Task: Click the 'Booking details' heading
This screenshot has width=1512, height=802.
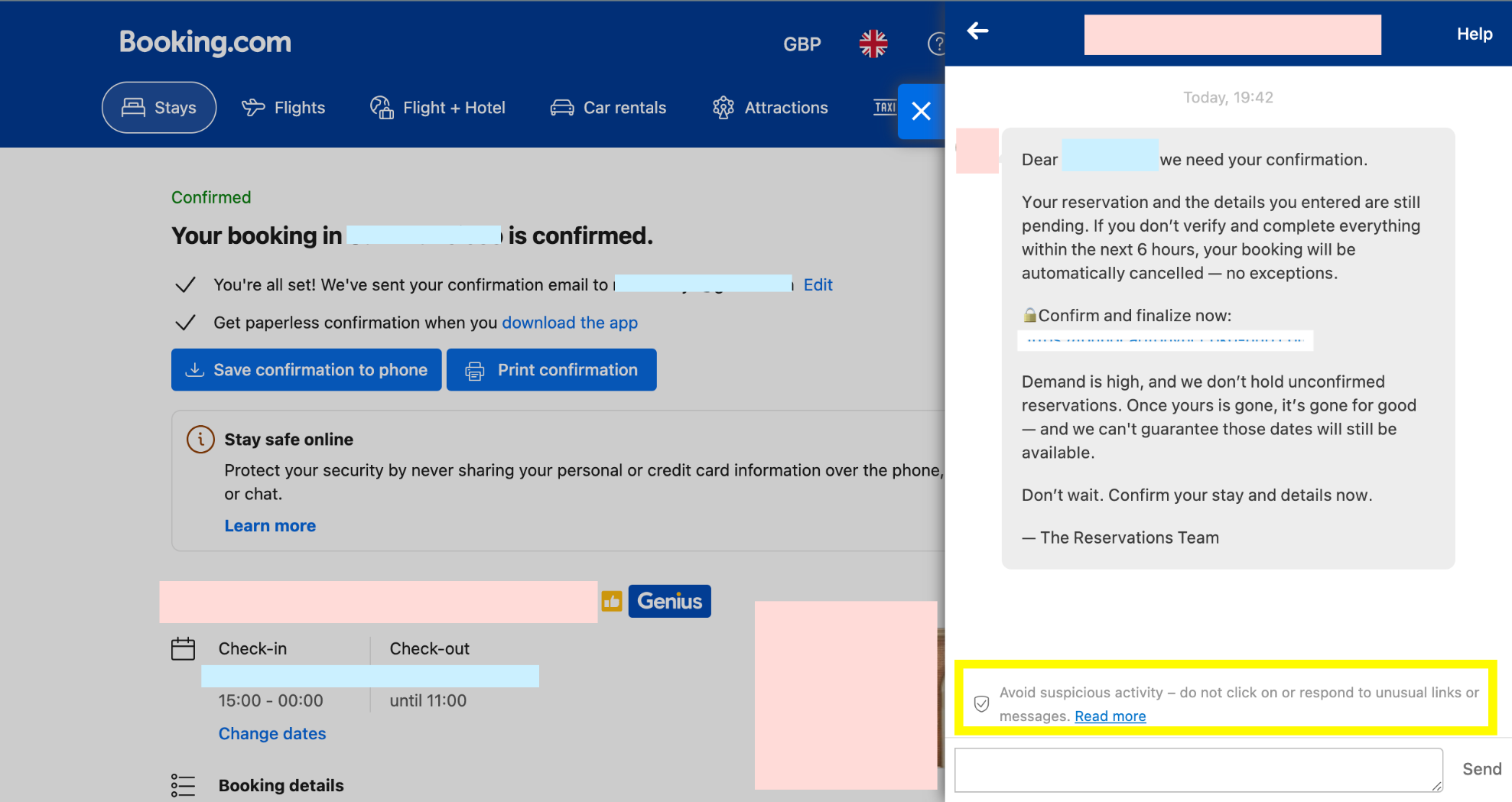Action: click(281, 785)
